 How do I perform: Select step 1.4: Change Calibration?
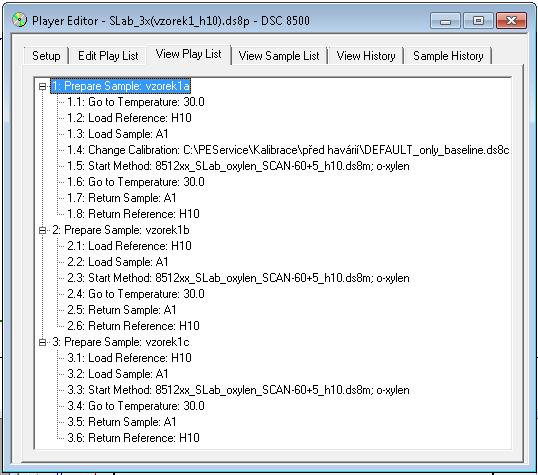point(288,150)
